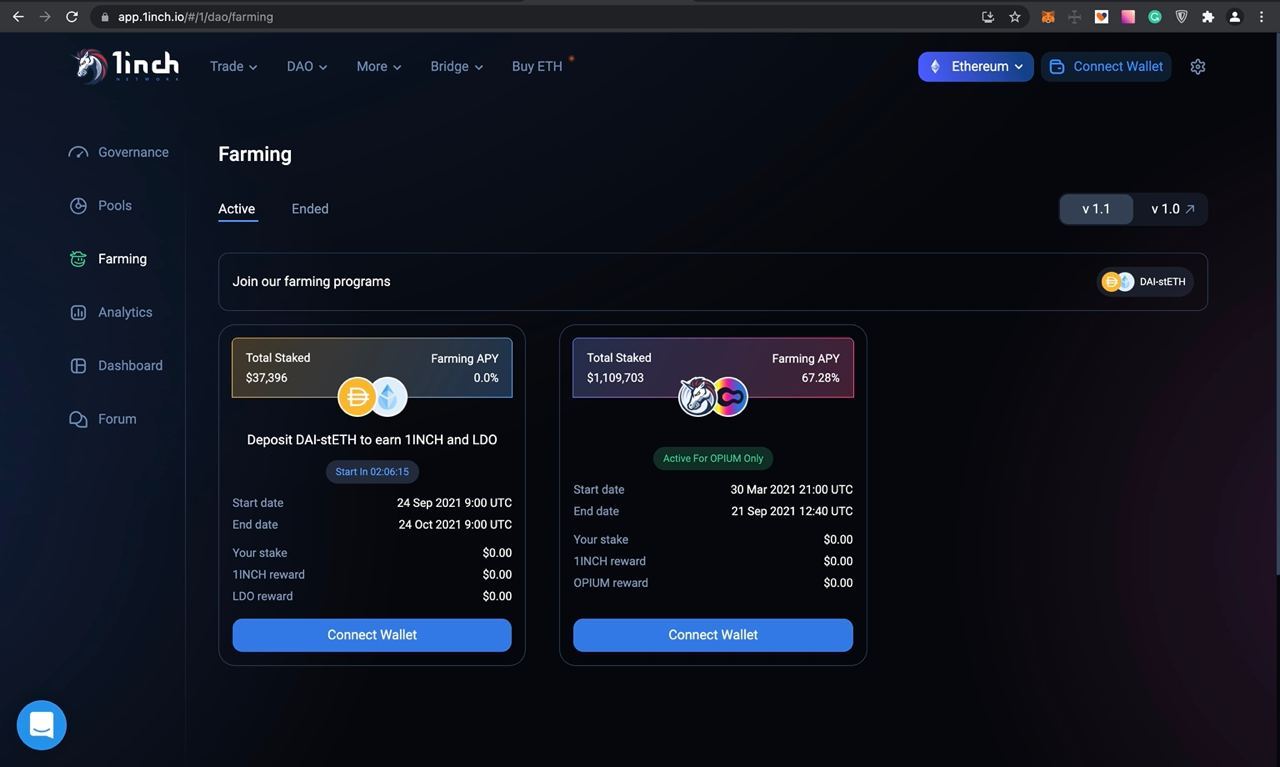Go forward with the browser forward arrow
Image resolution: width=1280 pixels, height=767 pixels.
click(45, 17)
